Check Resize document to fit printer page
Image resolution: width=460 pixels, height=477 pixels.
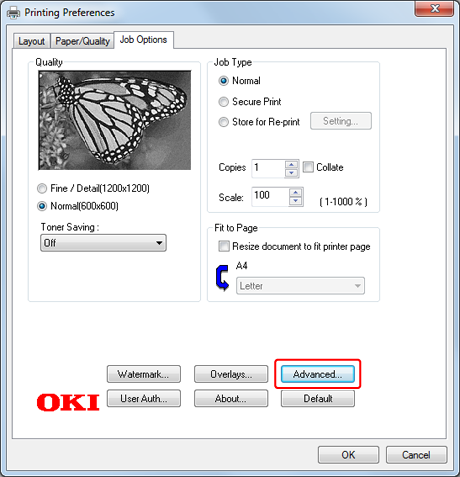[224, 246]
